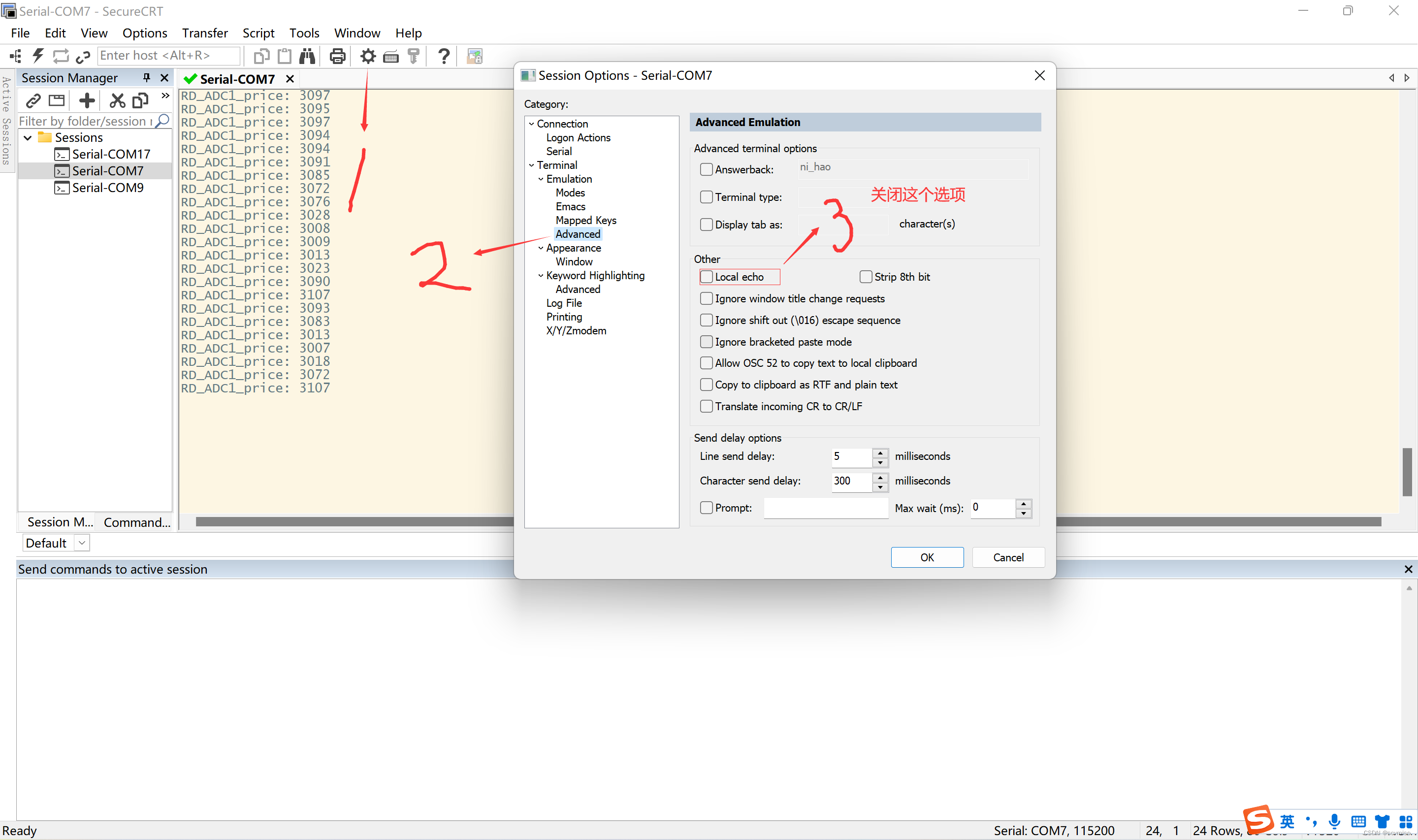Pin the Session Manager panel
The width and height of the screenshot is (1418, 840).
[x=147, y=77]
